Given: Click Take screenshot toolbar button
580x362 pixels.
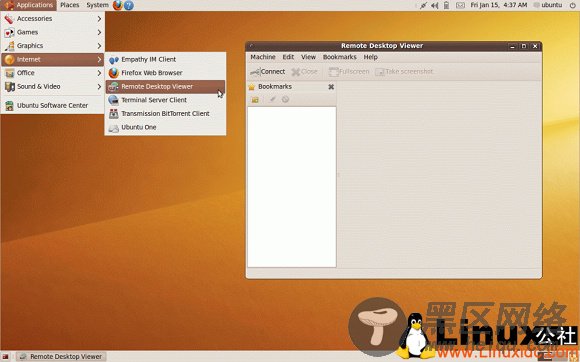Looking at the screenshot, I should (x=404, y=72).
